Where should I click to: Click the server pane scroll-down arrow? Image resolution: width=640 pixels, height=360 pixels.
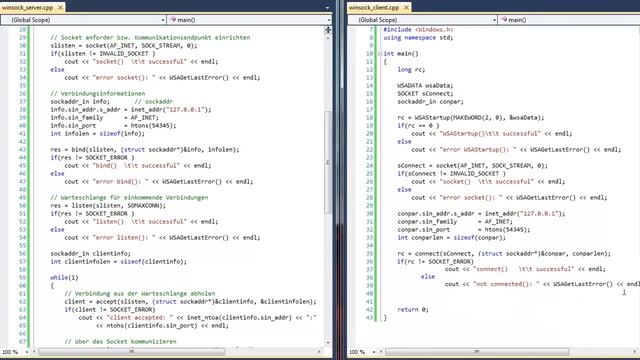coord(328,342)
